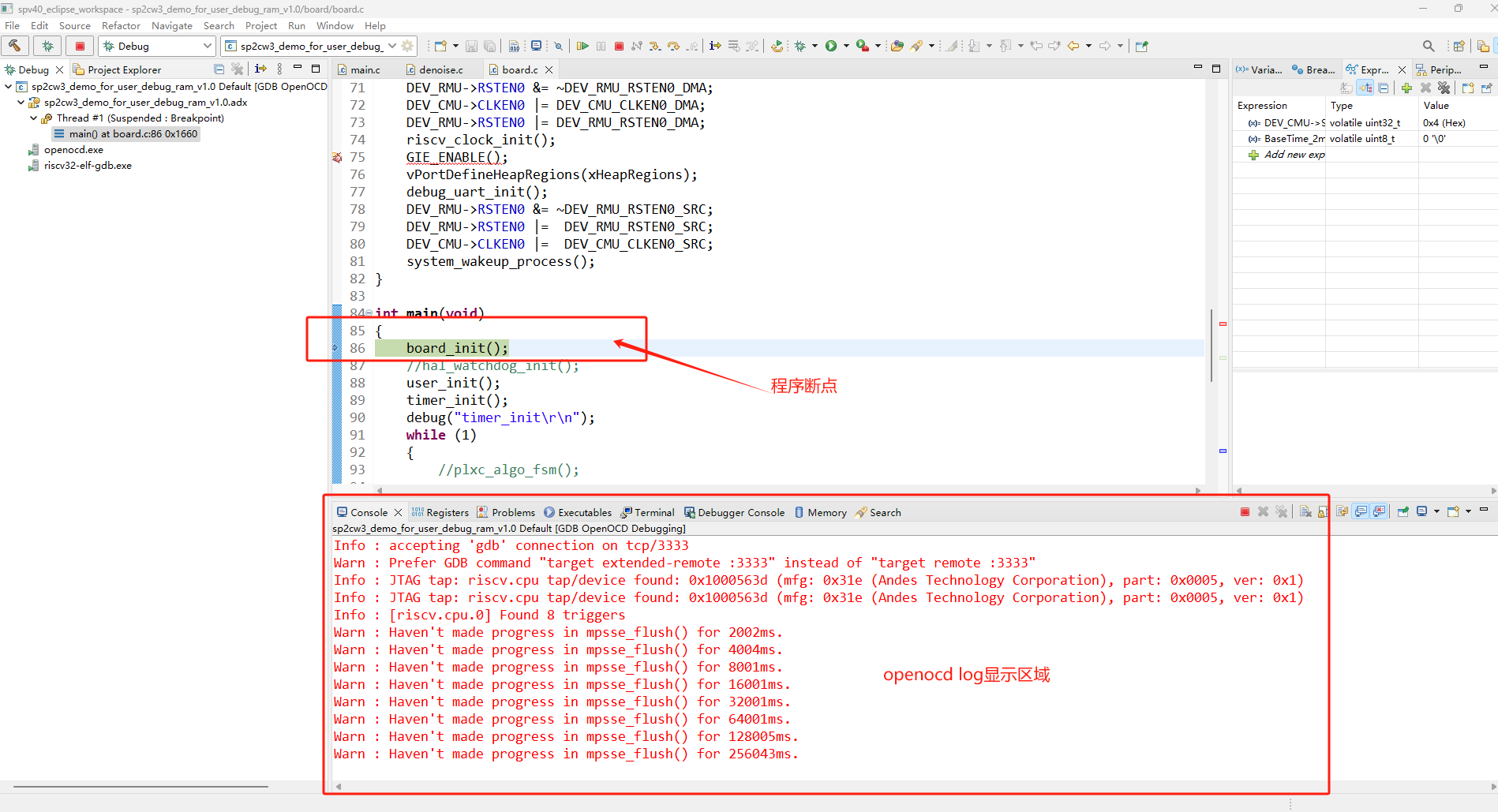Open the launch configuration dropdown sp2cw3_demo_for_user_debug

pyautogui.click(x=392, y=46)
